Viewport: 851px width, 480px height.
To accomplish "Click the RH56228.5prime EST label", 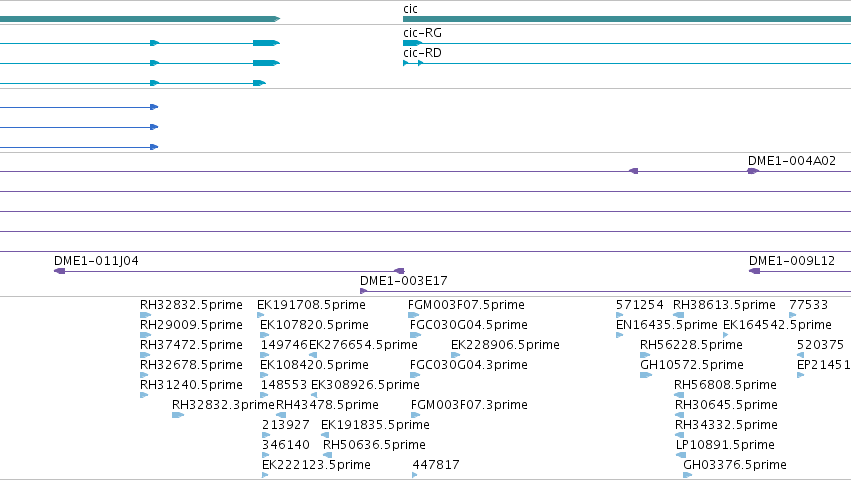I will pos(691,345).
